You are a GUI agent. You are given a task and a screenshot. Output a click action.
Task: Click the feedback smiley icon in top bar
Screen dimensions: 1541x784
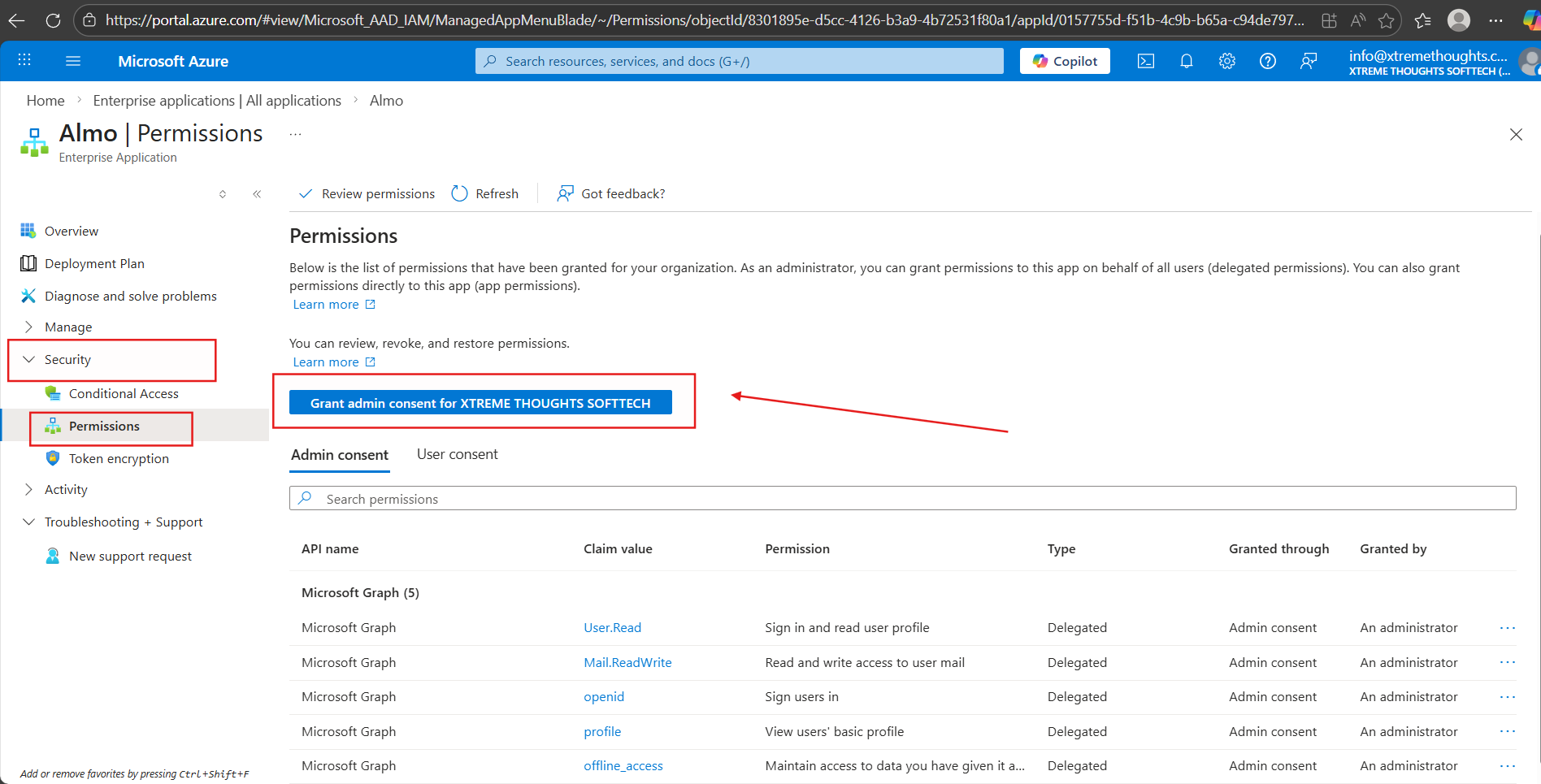[x=1308, y=60]
